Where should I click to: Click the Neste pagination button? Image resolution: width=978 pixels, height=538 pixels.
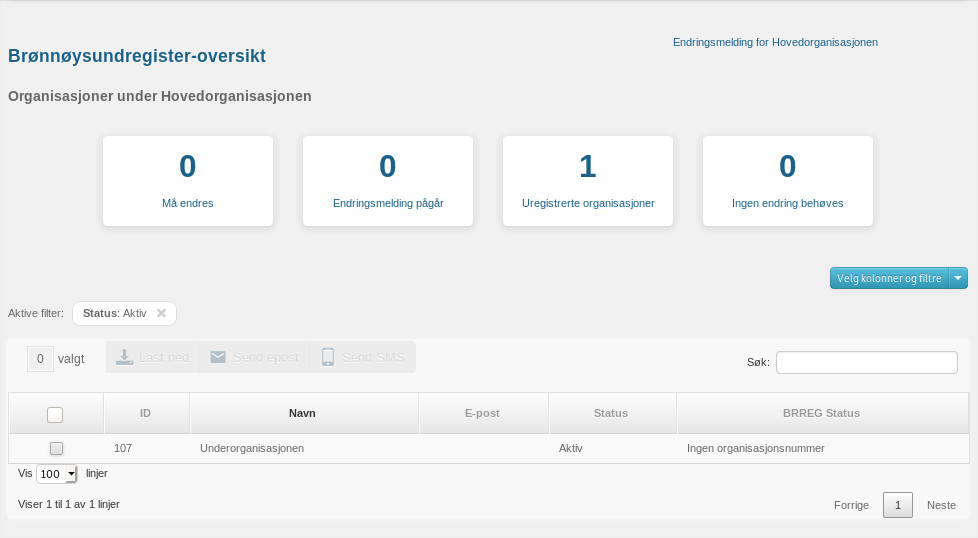point(941,505)
